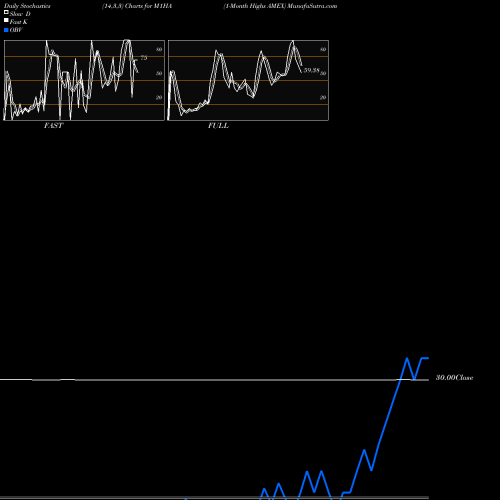Select the 'Fast K' legend label

(x=19, y=22)
